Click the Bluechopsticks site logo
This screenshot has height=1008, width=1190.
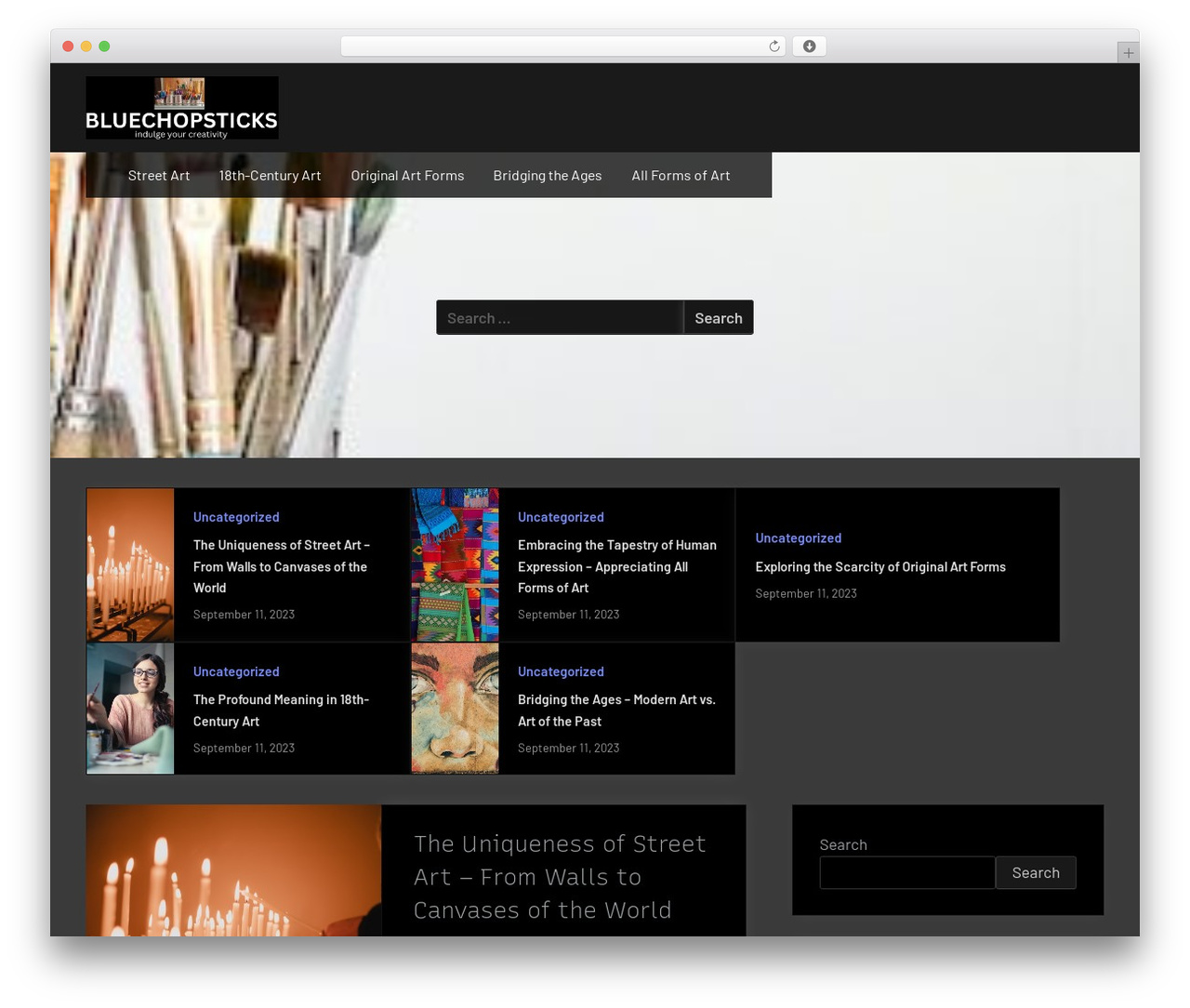coord(182,108)
